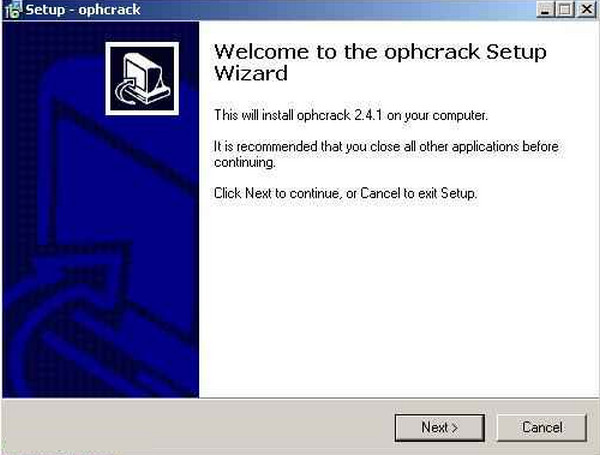Click the separator line above the buttons

[300, 398]
